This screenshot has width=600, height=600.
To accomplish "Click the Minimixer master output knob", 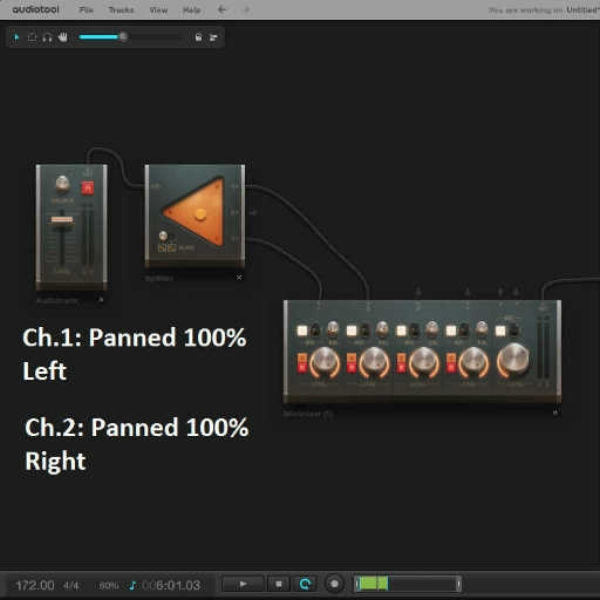I will 514,359.
